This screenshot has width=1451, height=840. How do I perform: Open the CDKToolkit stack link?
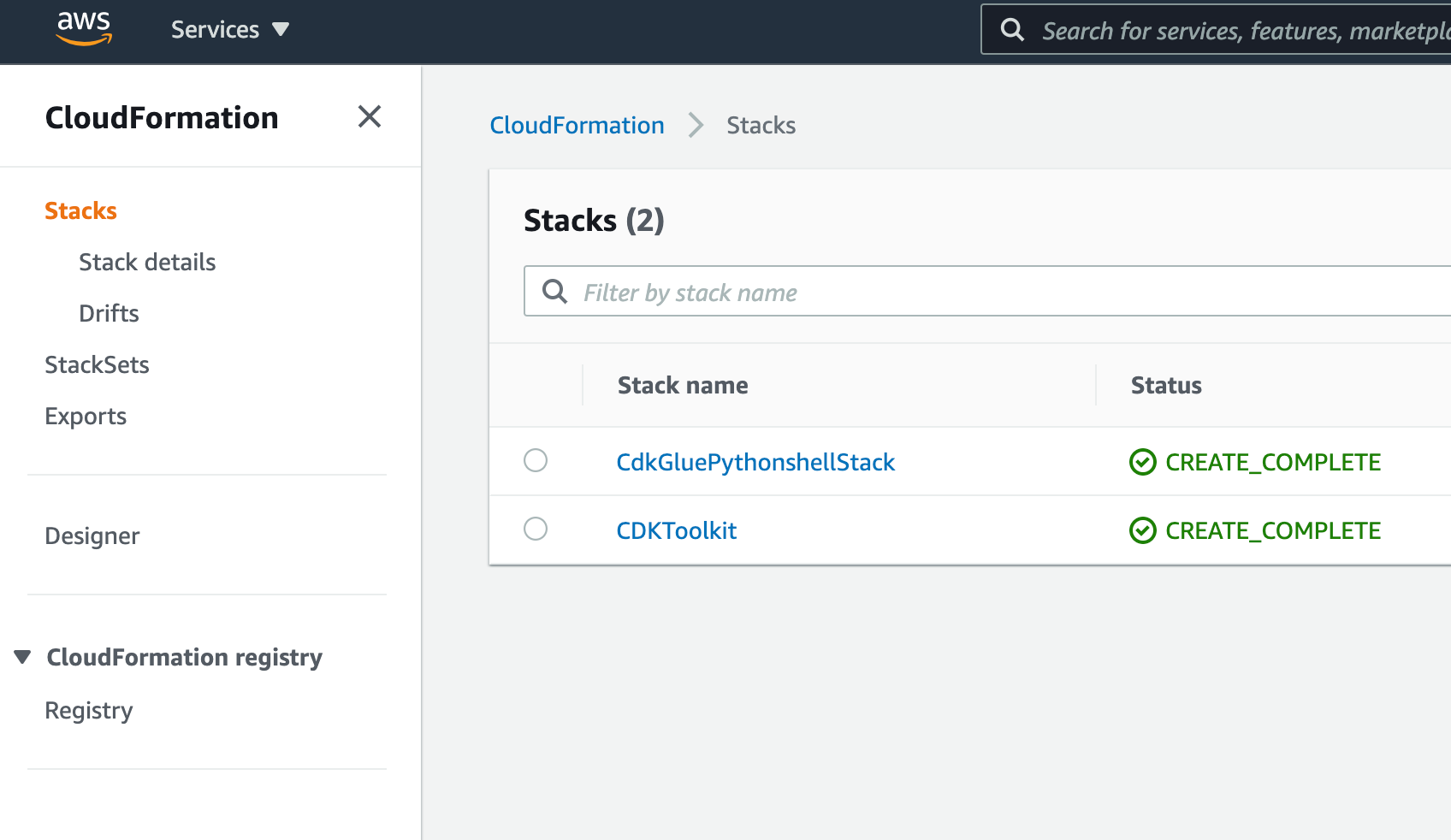click(x=676, y=530)
